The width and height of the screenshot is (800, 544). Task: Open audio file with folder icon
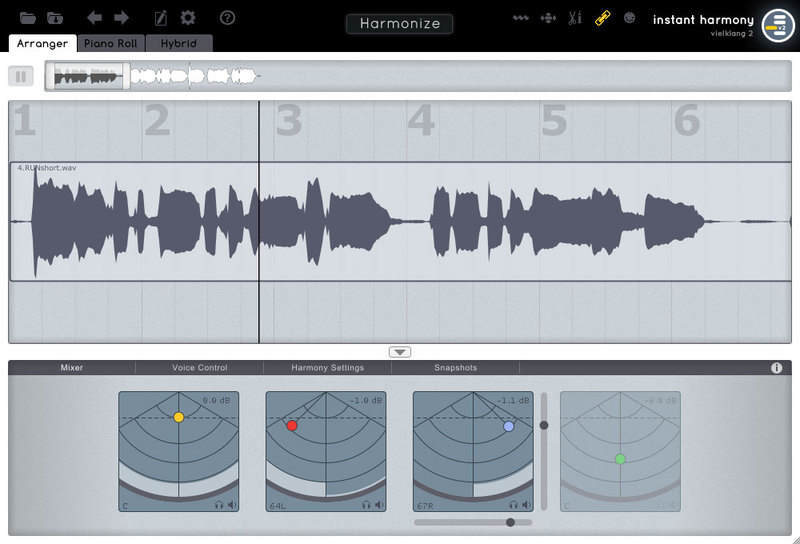[27, 18]
